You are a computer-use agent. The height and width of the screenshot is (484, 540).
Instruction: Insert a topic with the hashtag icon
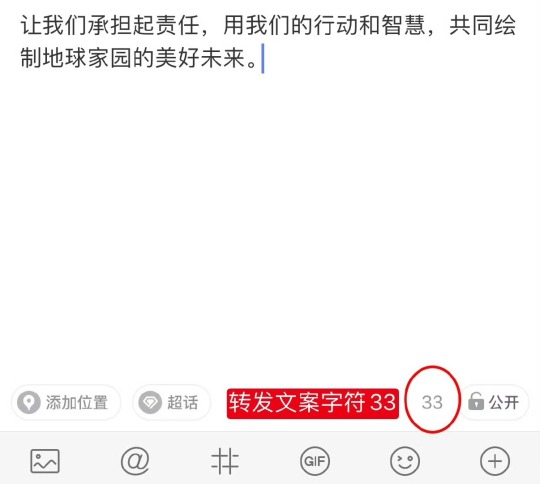coord(225,461)
